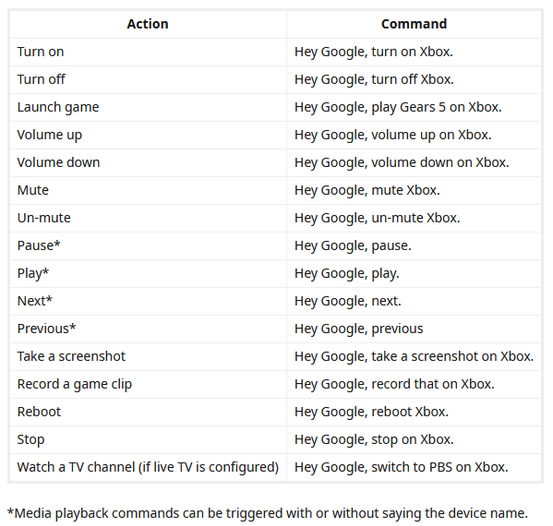
Task: Select the 'Mute' action cell
Action: (x=147, y=190)
